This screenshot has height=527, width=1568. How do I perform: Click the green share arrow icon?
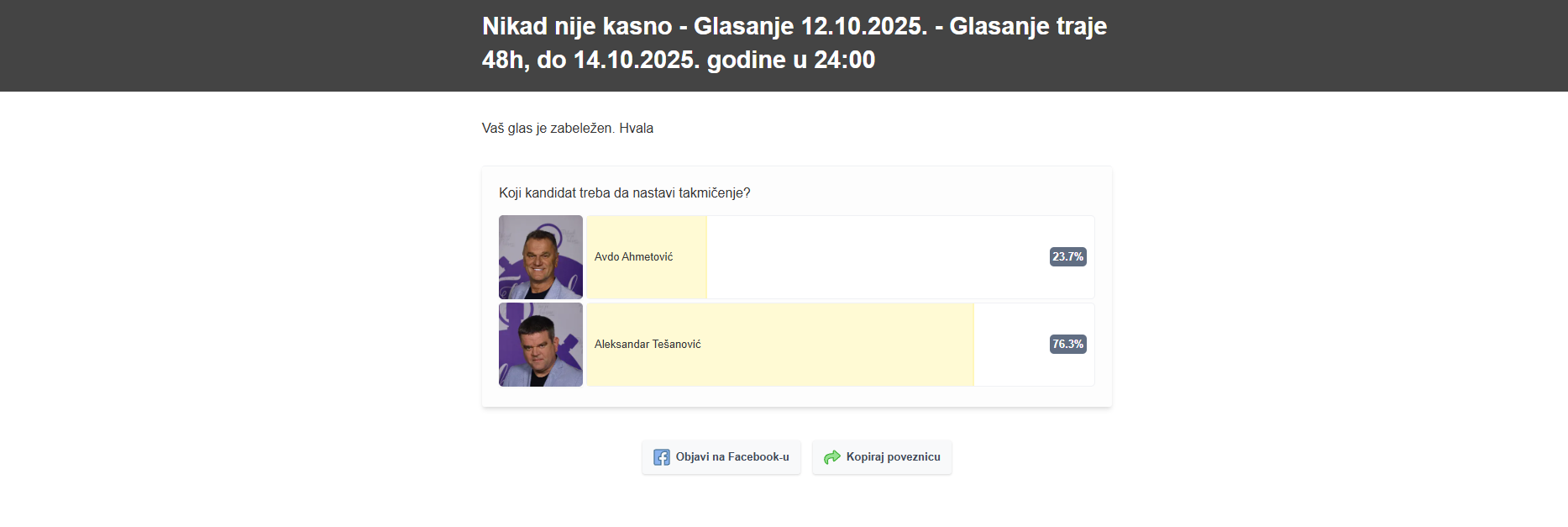point(831,457)
